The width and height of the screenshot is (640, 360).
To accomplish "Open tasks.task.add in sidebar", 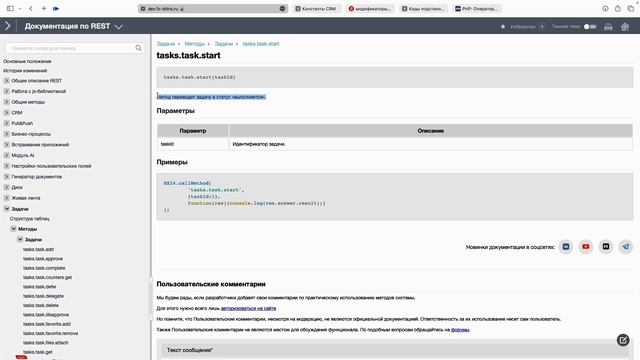I will (38, 249).
